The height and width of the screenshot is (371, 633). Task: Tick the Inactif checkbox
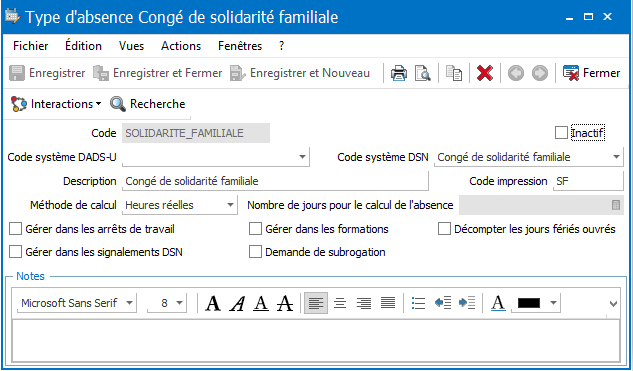click(561, 133)
